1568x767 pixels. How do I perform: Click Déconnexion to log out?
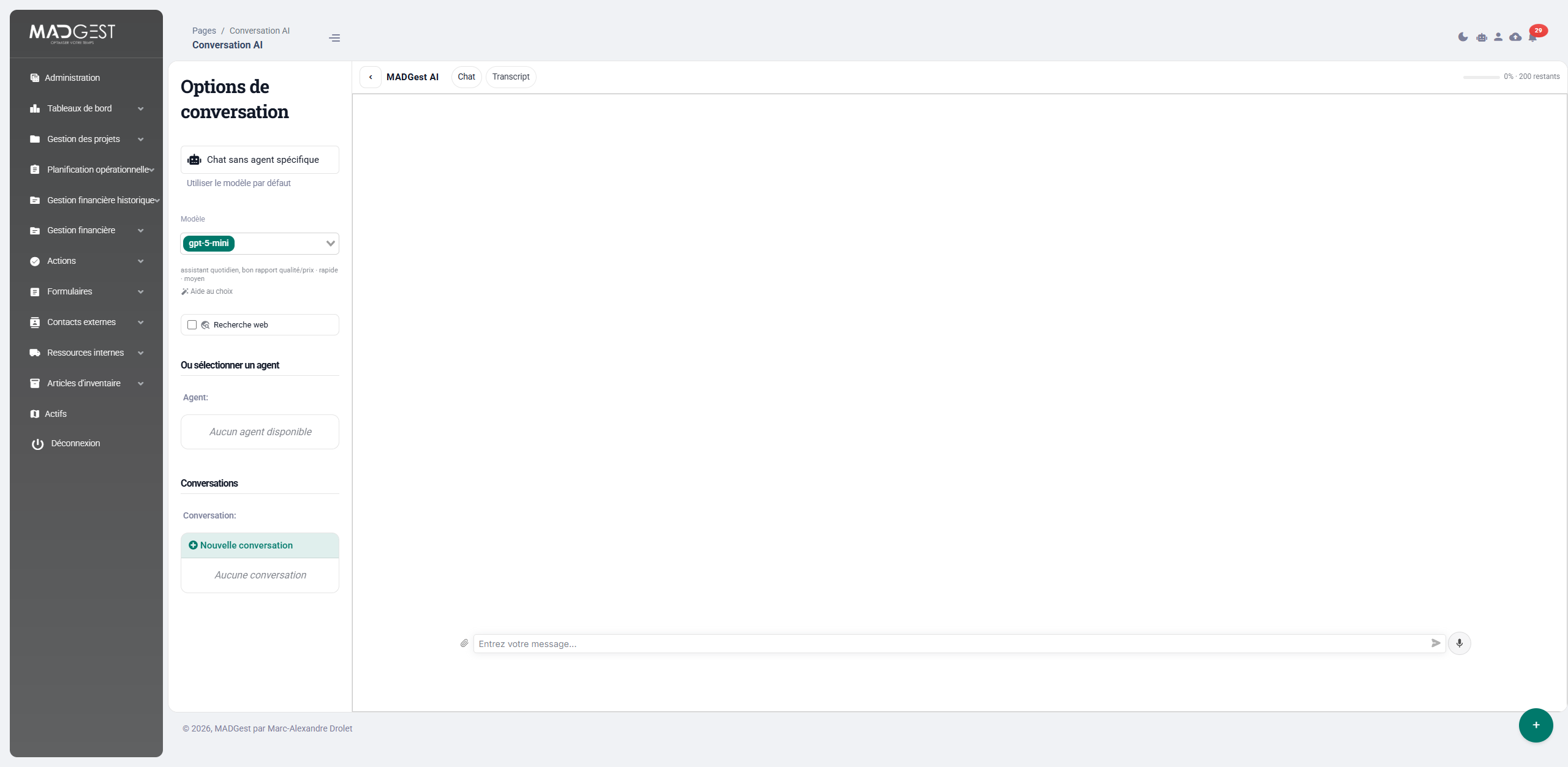point(73,443)
